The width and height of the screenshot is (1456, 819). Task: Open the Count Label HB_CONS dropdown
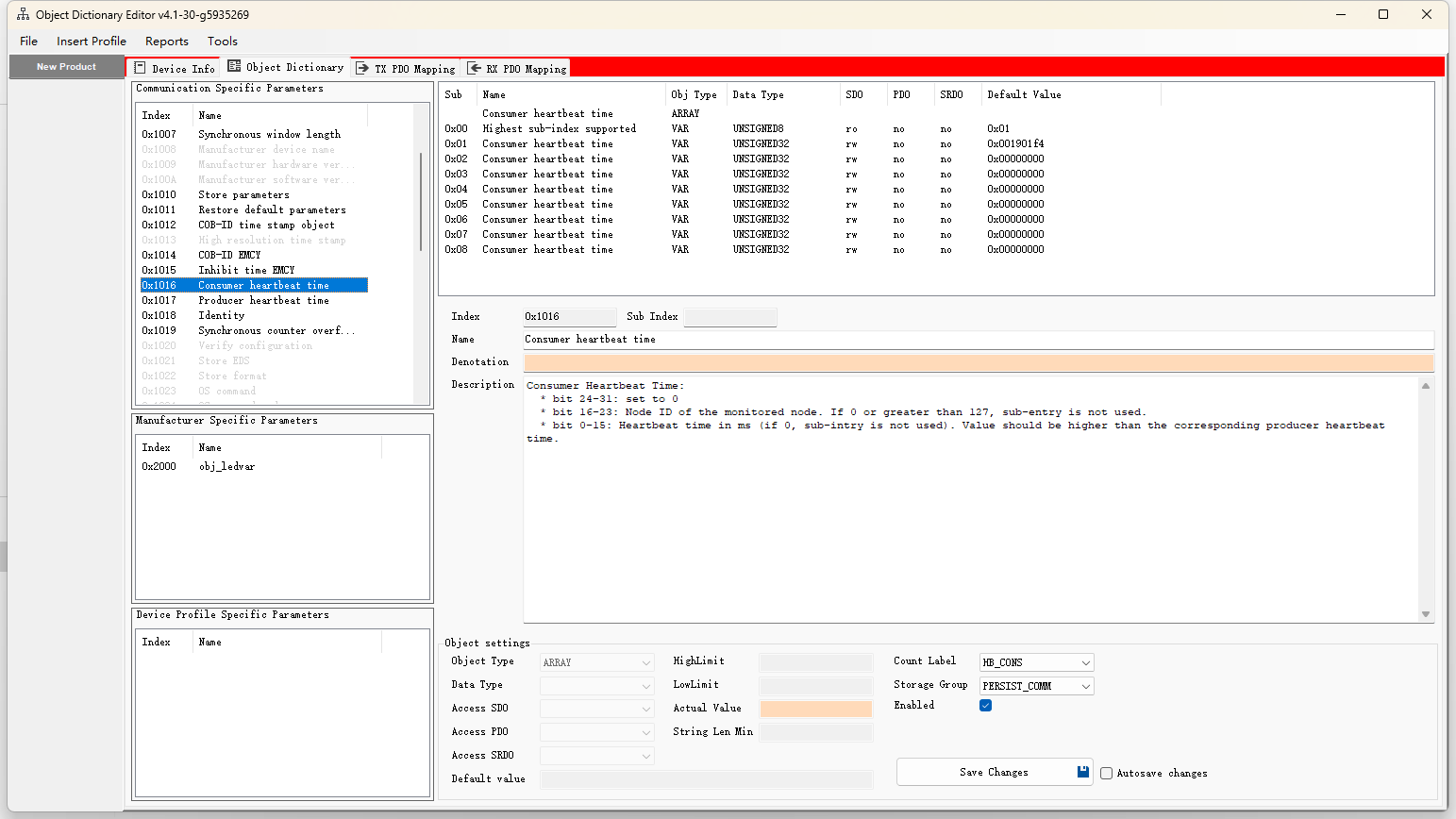[x=1036, y=662]
